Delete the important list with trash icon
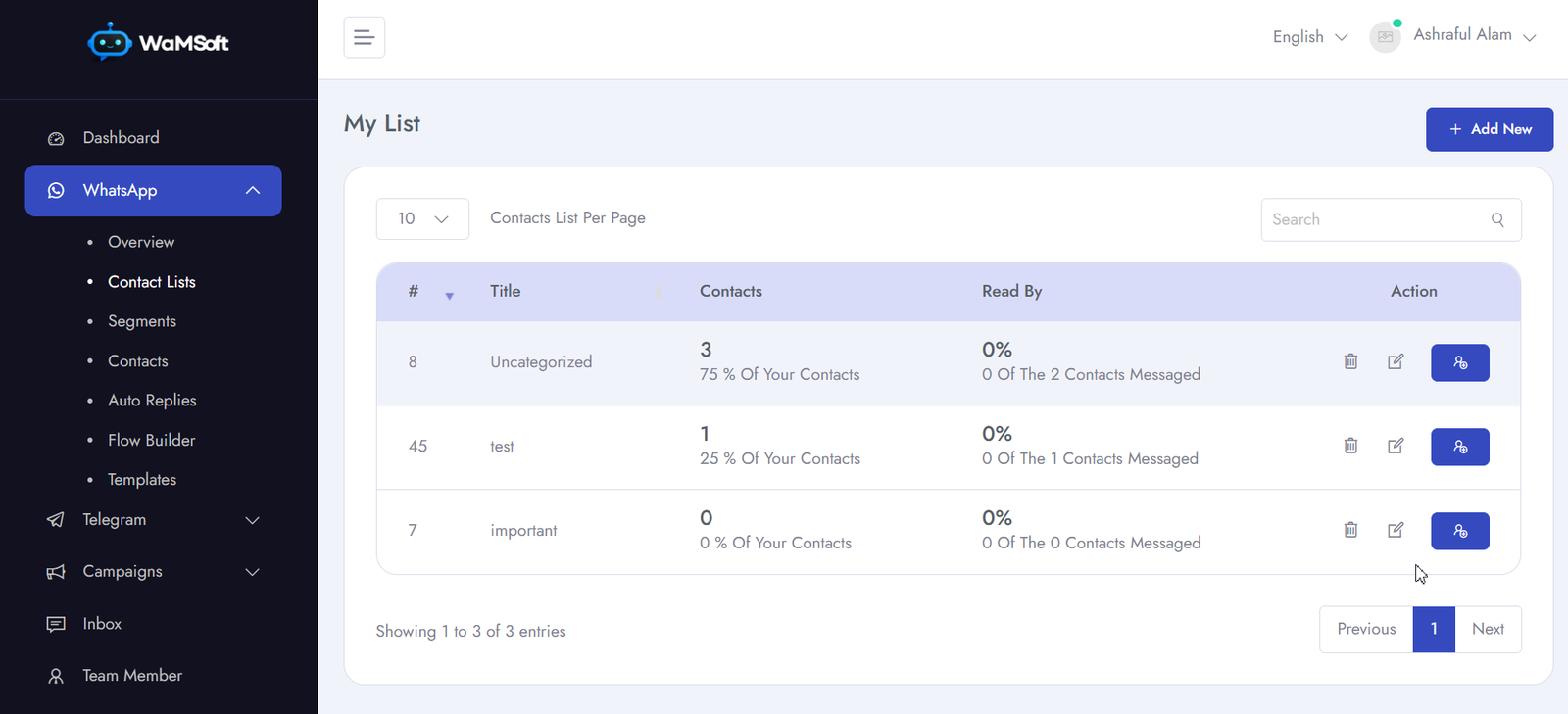1568x714 pixels. 1350,530
